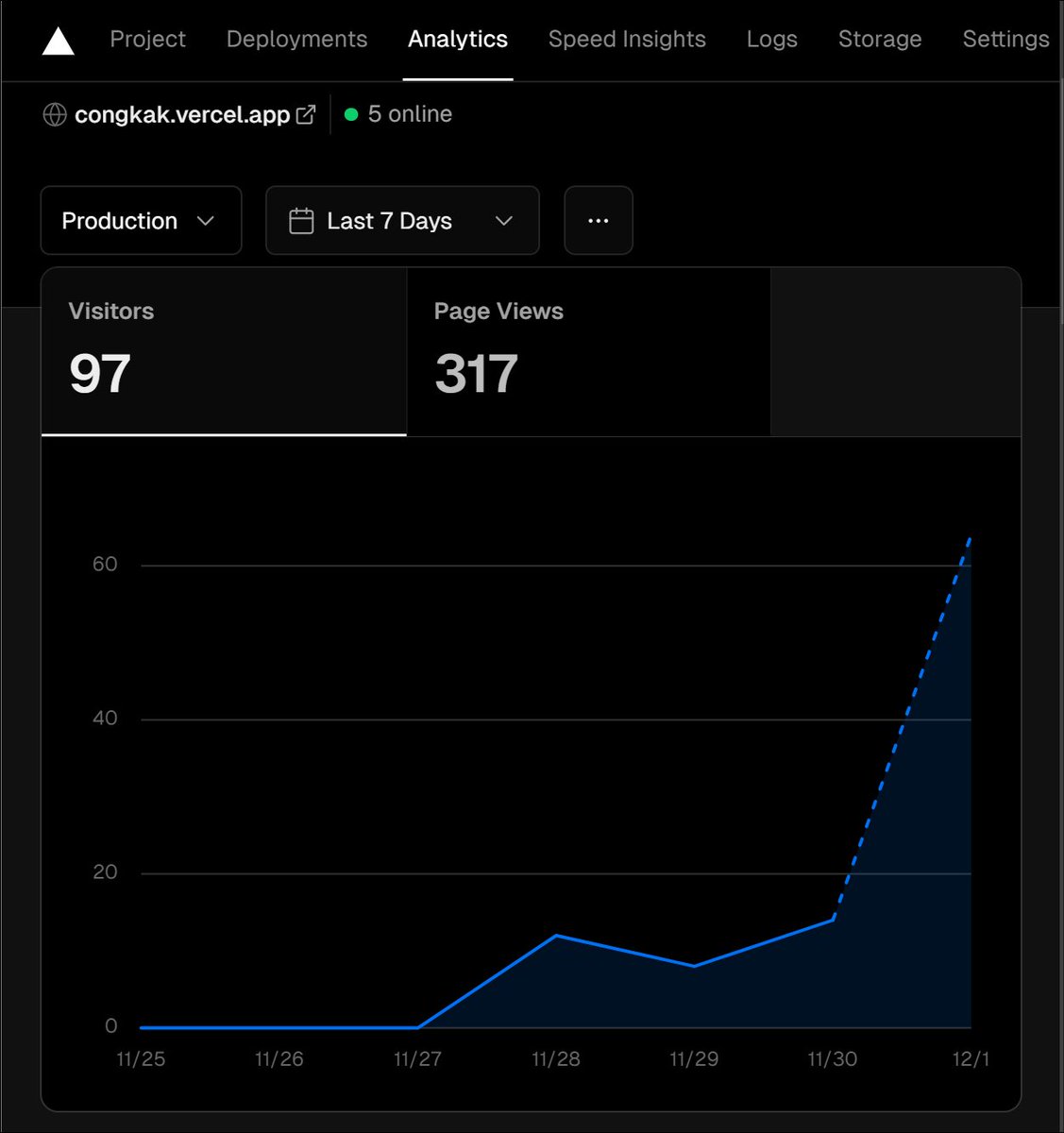
Task: Go to the Logs tab
Action: (x=771, y=39)
